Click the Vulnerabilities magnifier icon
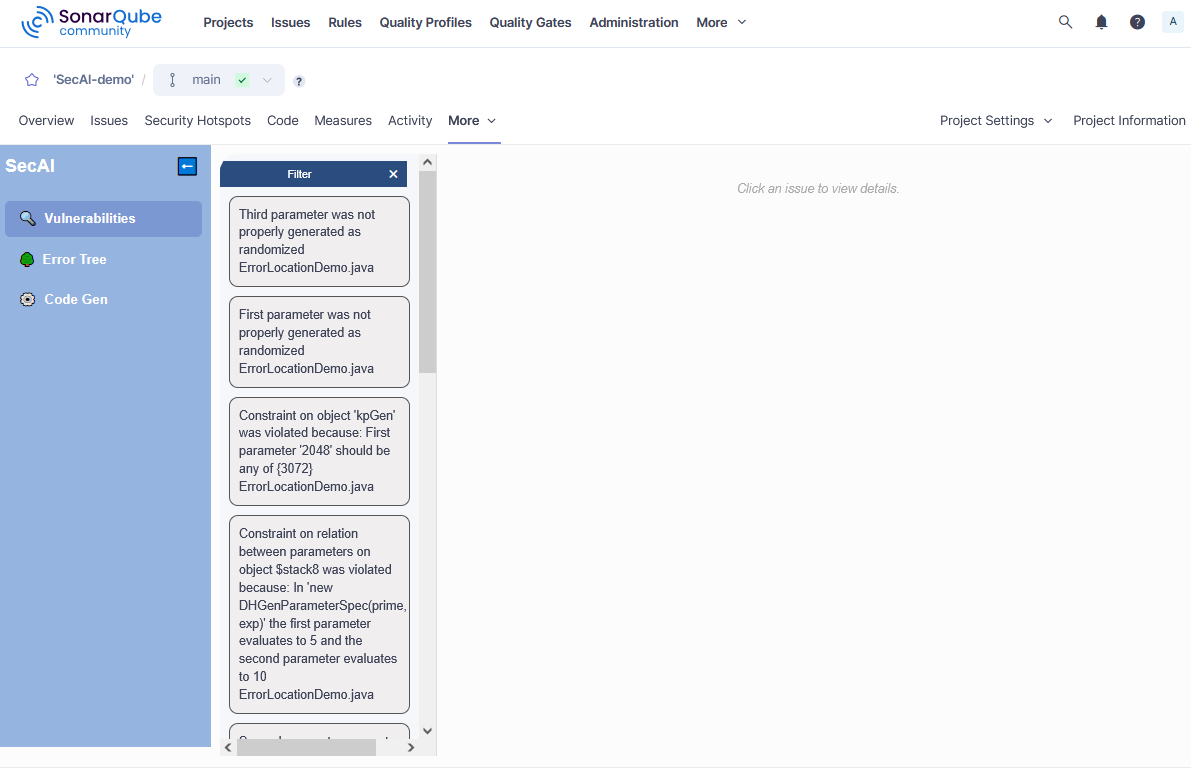This screenshot has width=1191, height=768. click(x=27, y=219)
